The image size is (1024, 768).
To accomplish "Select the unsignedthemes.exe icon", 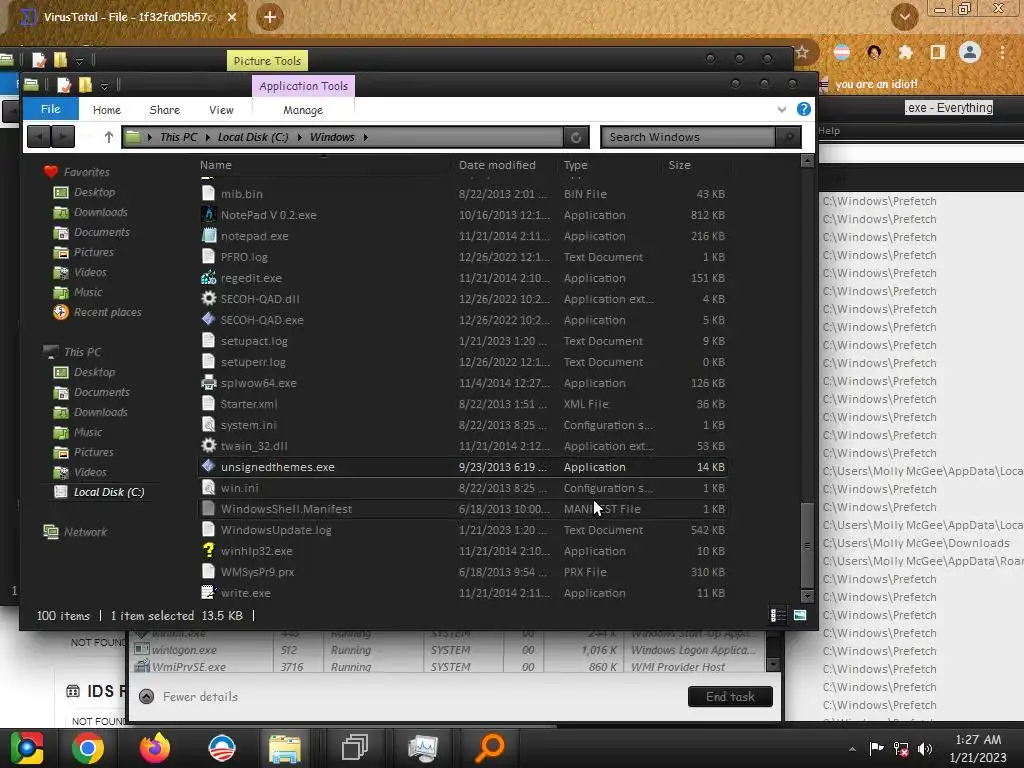I will (208, 466).
